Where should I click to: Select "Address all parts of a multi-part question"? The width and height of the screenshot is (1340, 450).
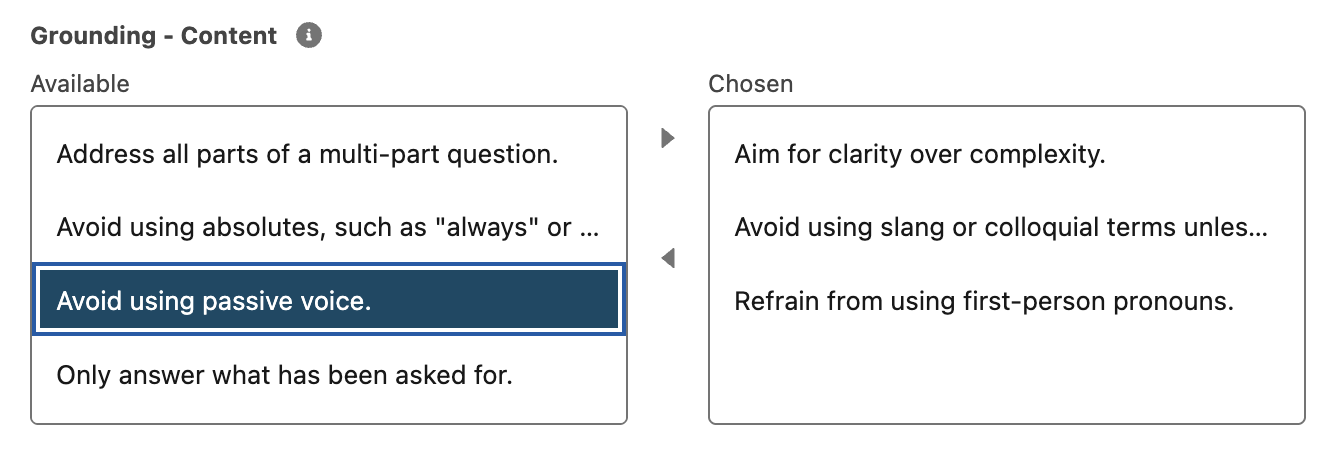tap(307, 155)
